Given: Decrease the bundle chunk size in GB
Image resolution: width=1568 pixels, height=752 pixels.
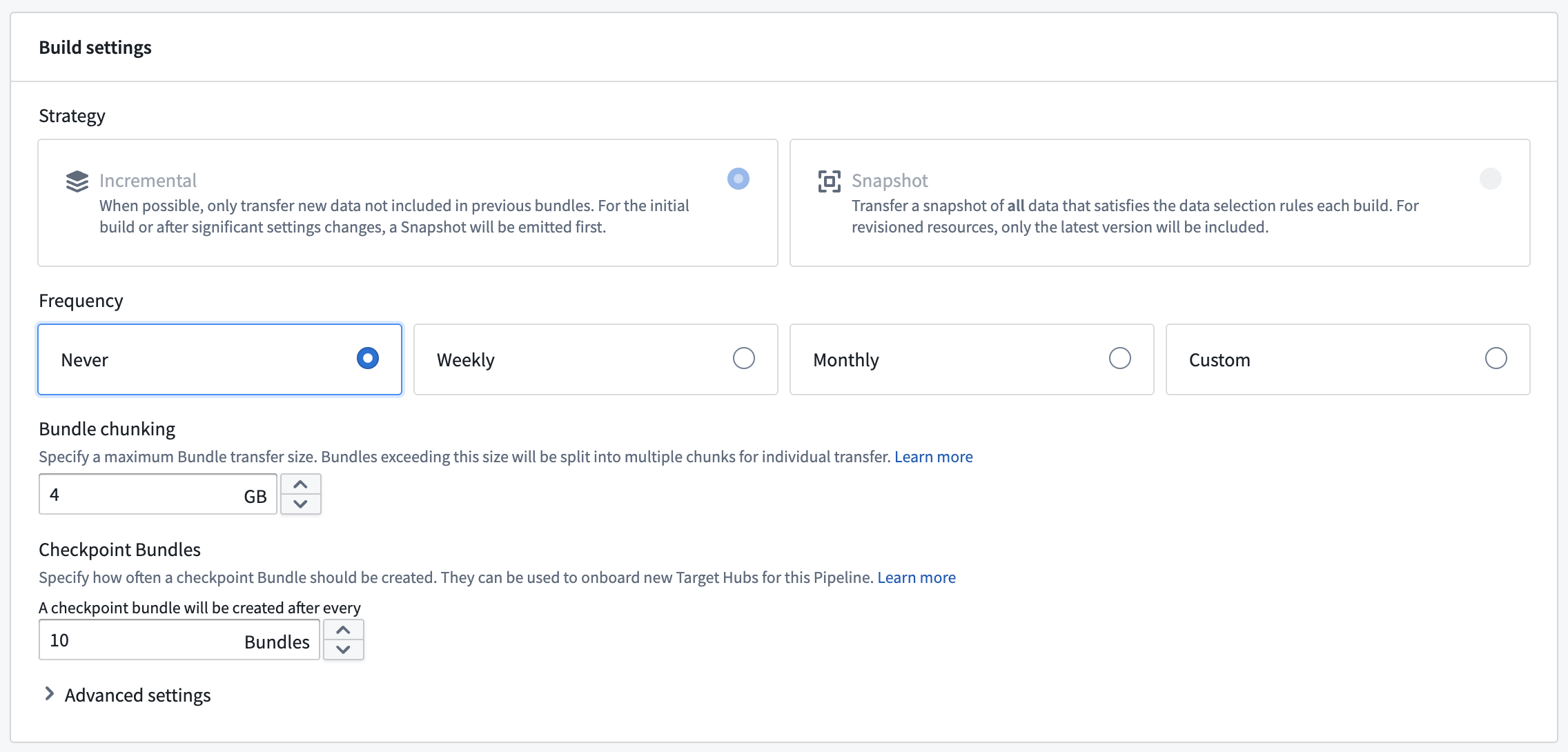Looking at the screenshot, I should click(x=300, y=504).
